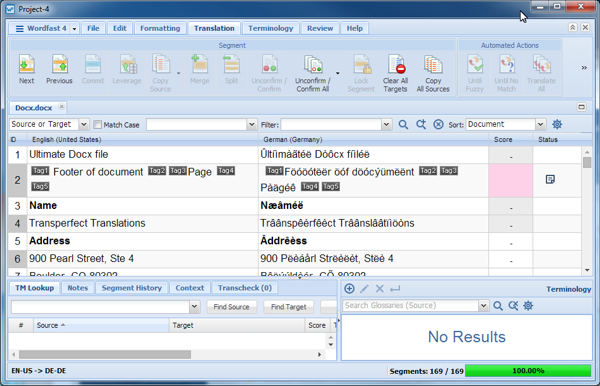The width and height of the screenshot is (600, 386).
Task: Sort TM results by Source column header
Action: pos(101,325)
